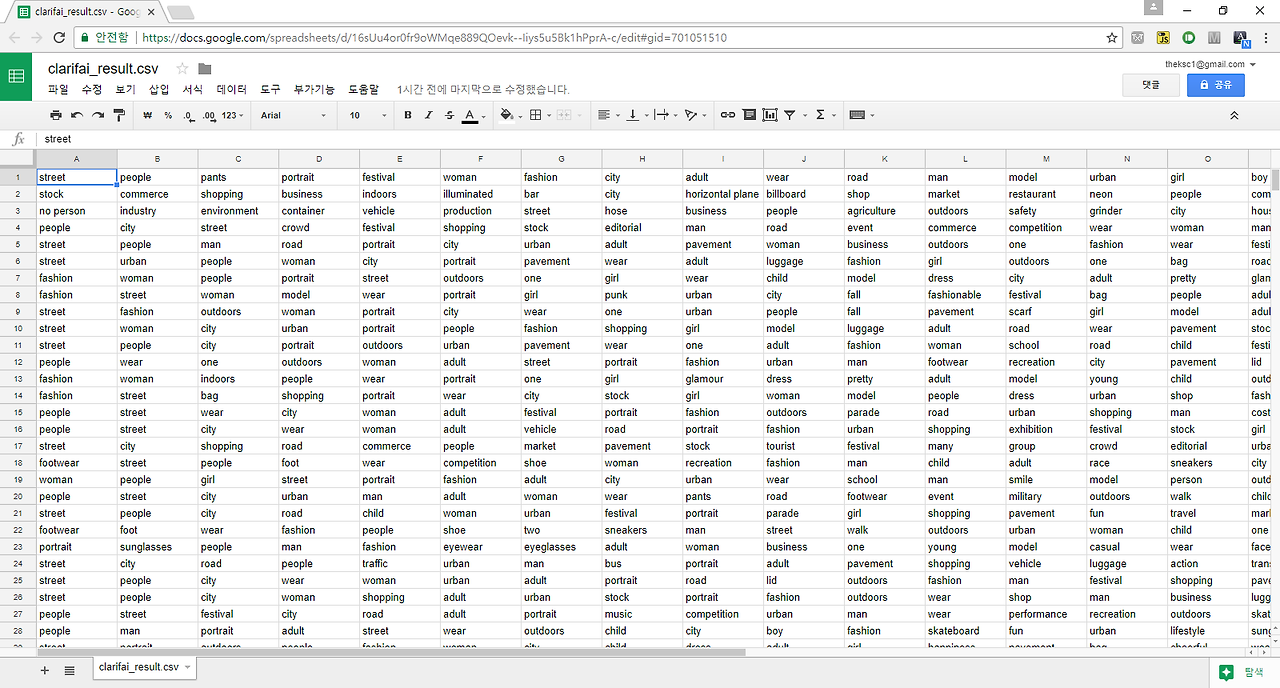Open the 데이터 (Data) menu
The width and height of the screenshot is (1280, 688).
(x=231, y=89)
